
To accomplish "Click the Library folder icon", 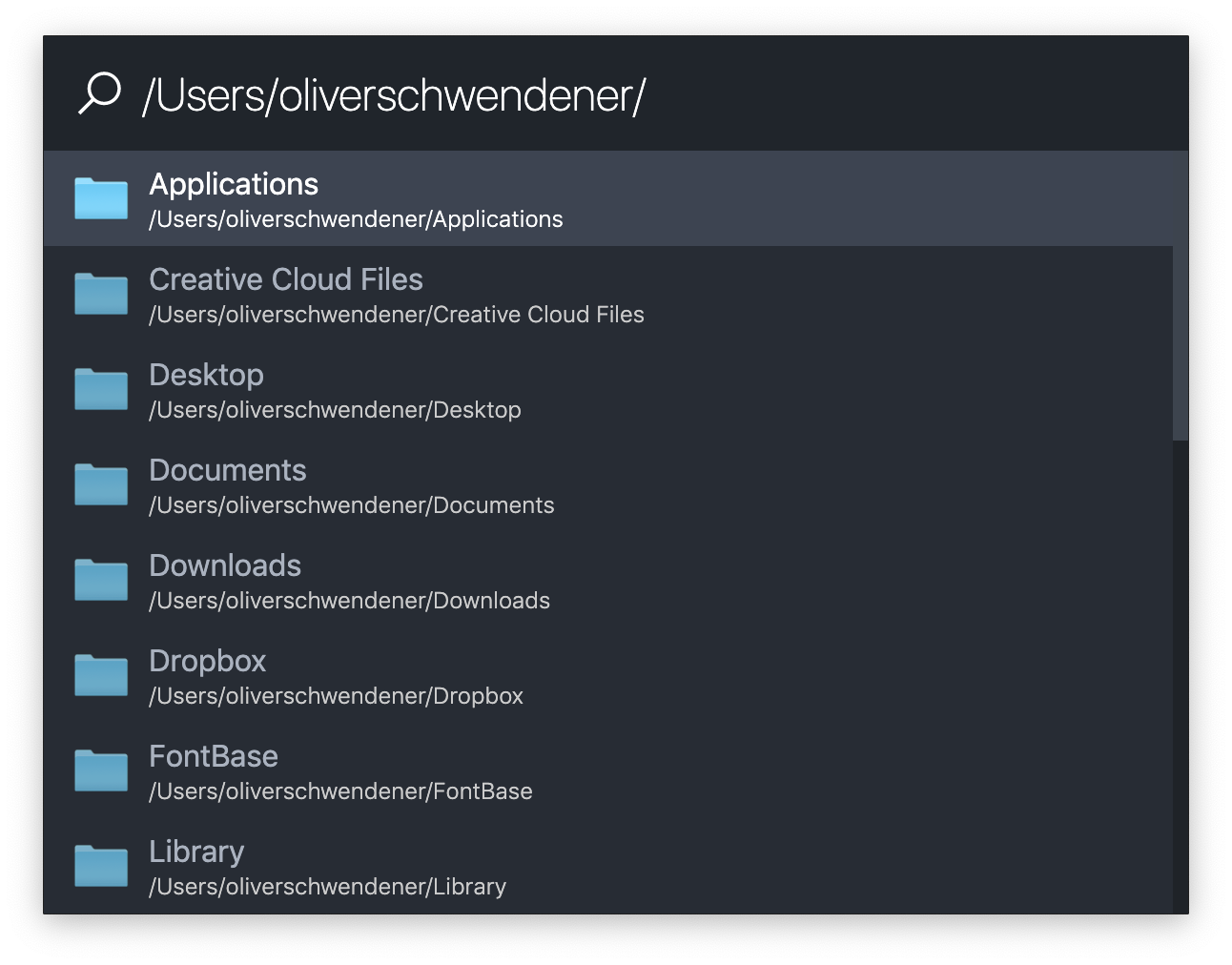I will click(x=101, y=866).
